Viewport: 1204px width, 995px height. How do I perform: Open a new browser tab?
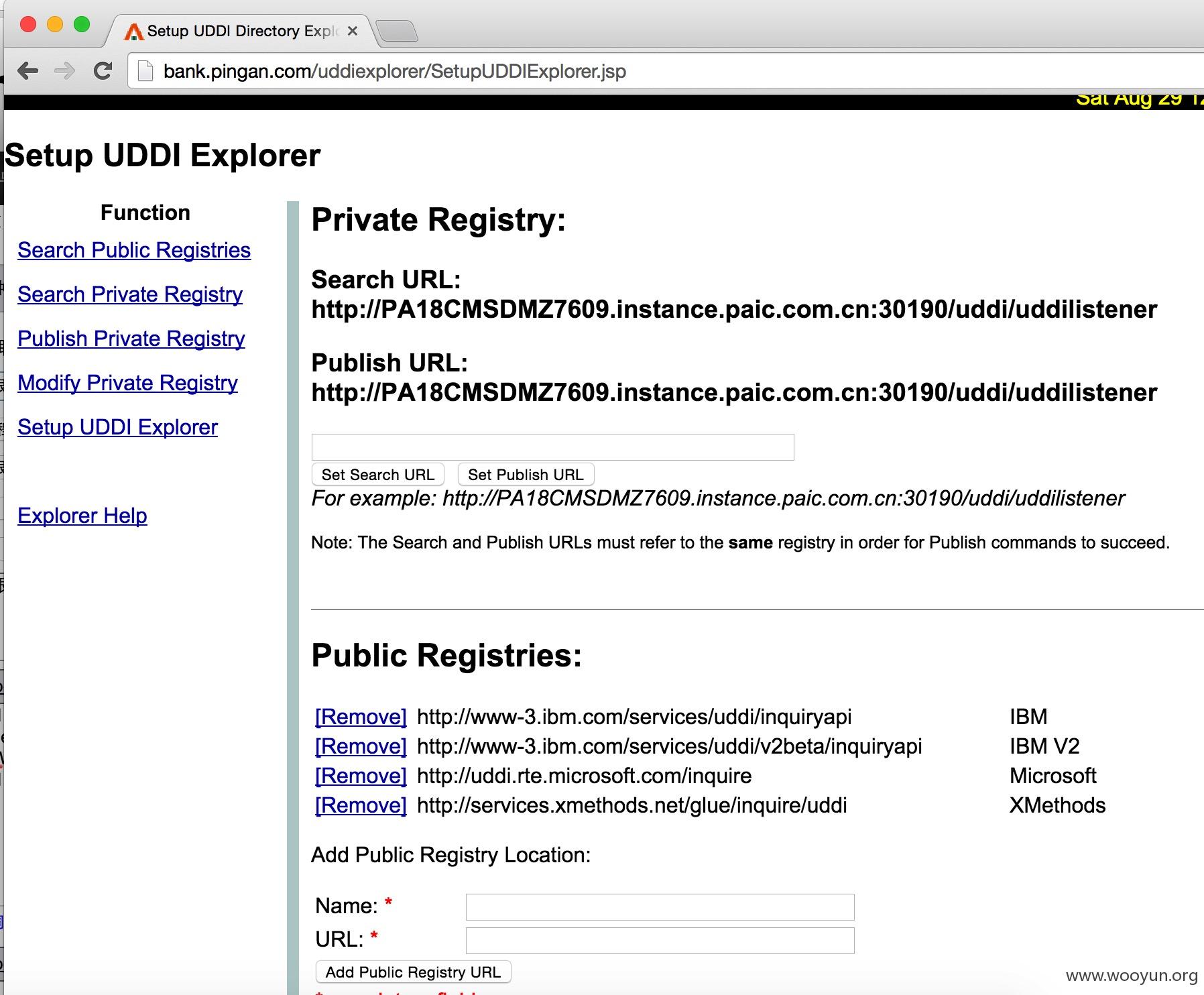pos(397,31)
